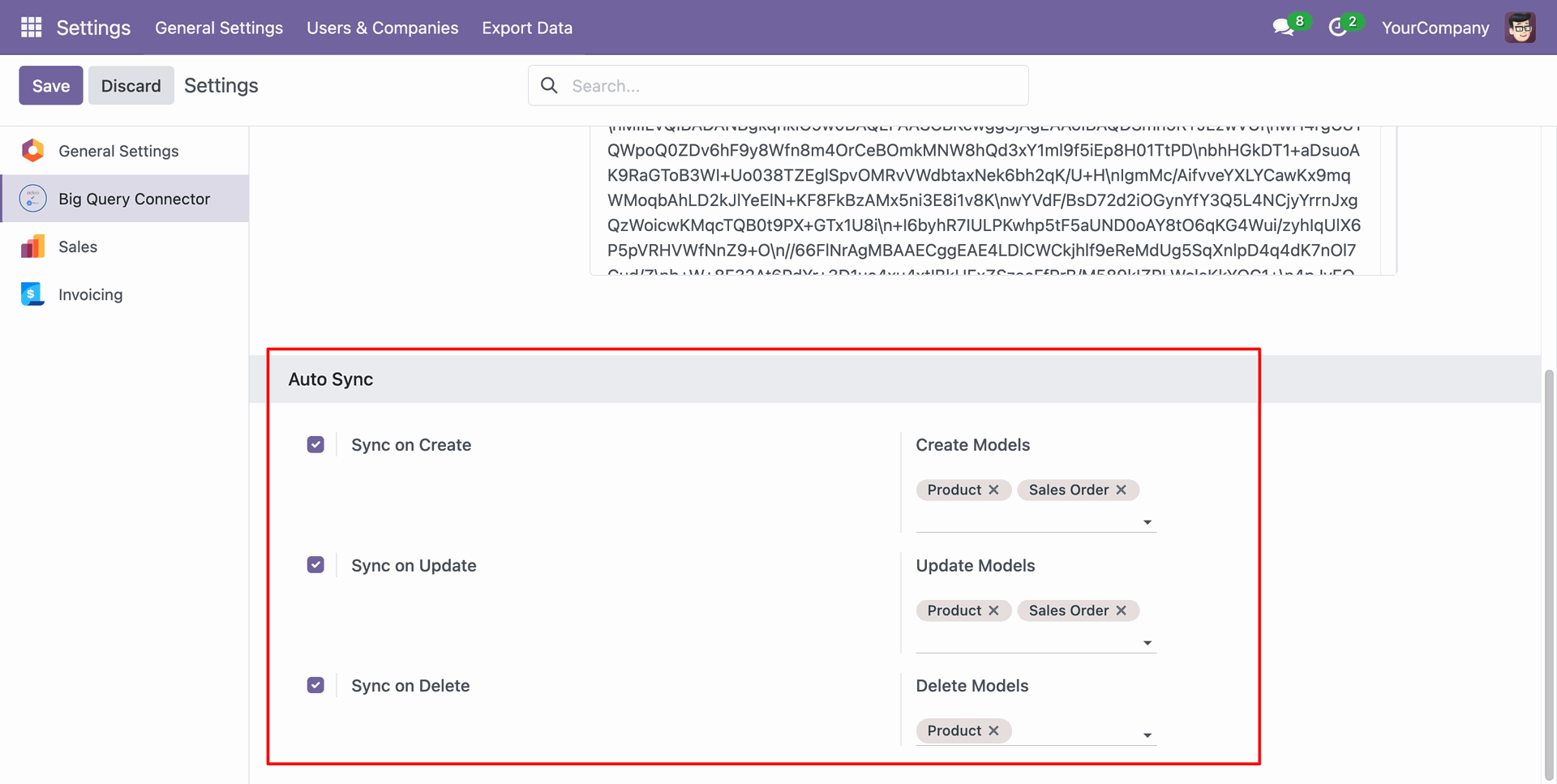Open the activities clock icon
This screenshot has height=784, width=1557.
[x=1337, y=28]
